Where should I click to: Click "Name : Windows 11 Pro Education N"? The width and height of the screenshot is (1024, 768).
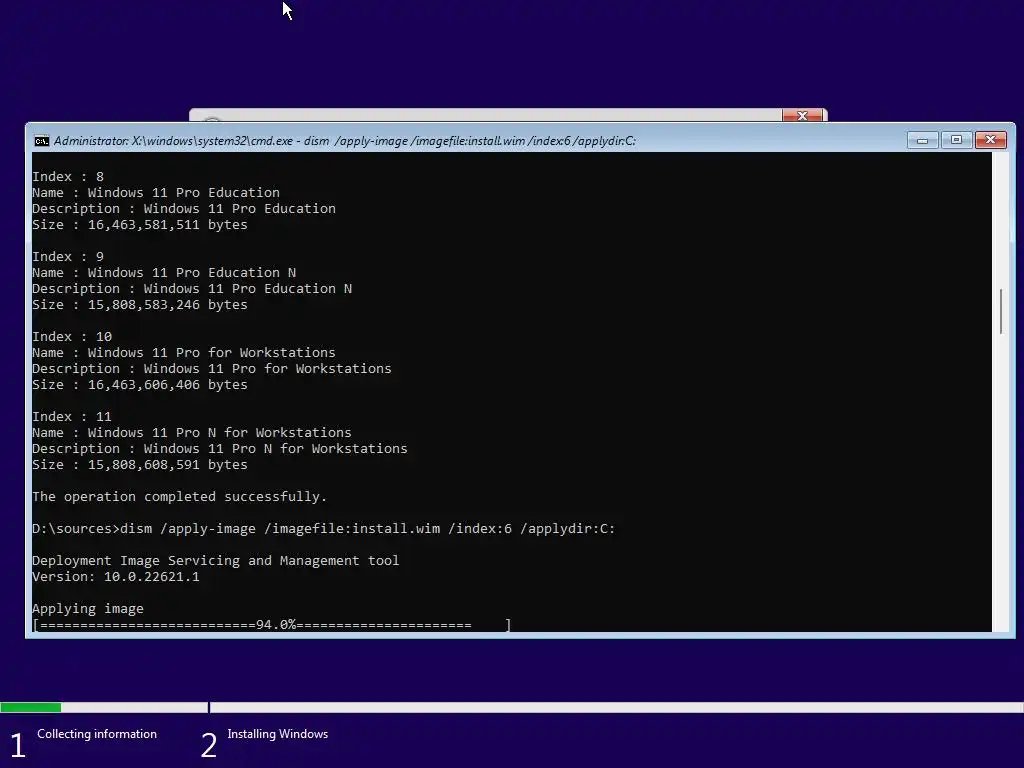[x=164, y=273]
